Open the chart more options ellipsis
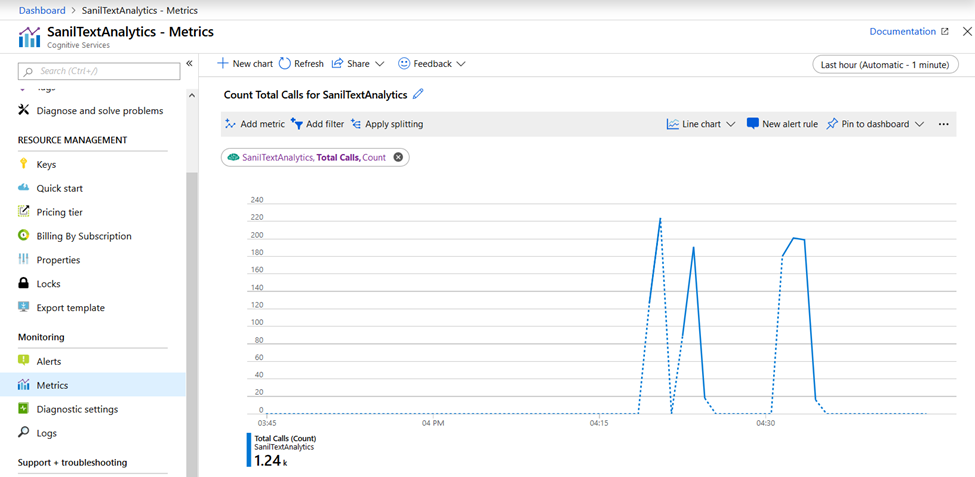Screen dimensions: 975x477 coord(943,124)
